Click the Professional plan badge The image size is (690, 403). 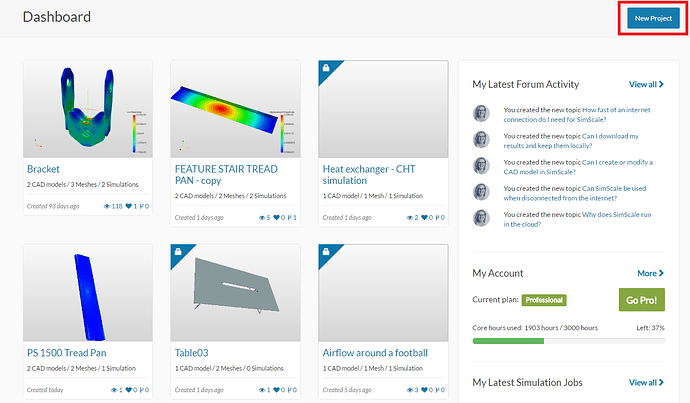coord(544,300)
